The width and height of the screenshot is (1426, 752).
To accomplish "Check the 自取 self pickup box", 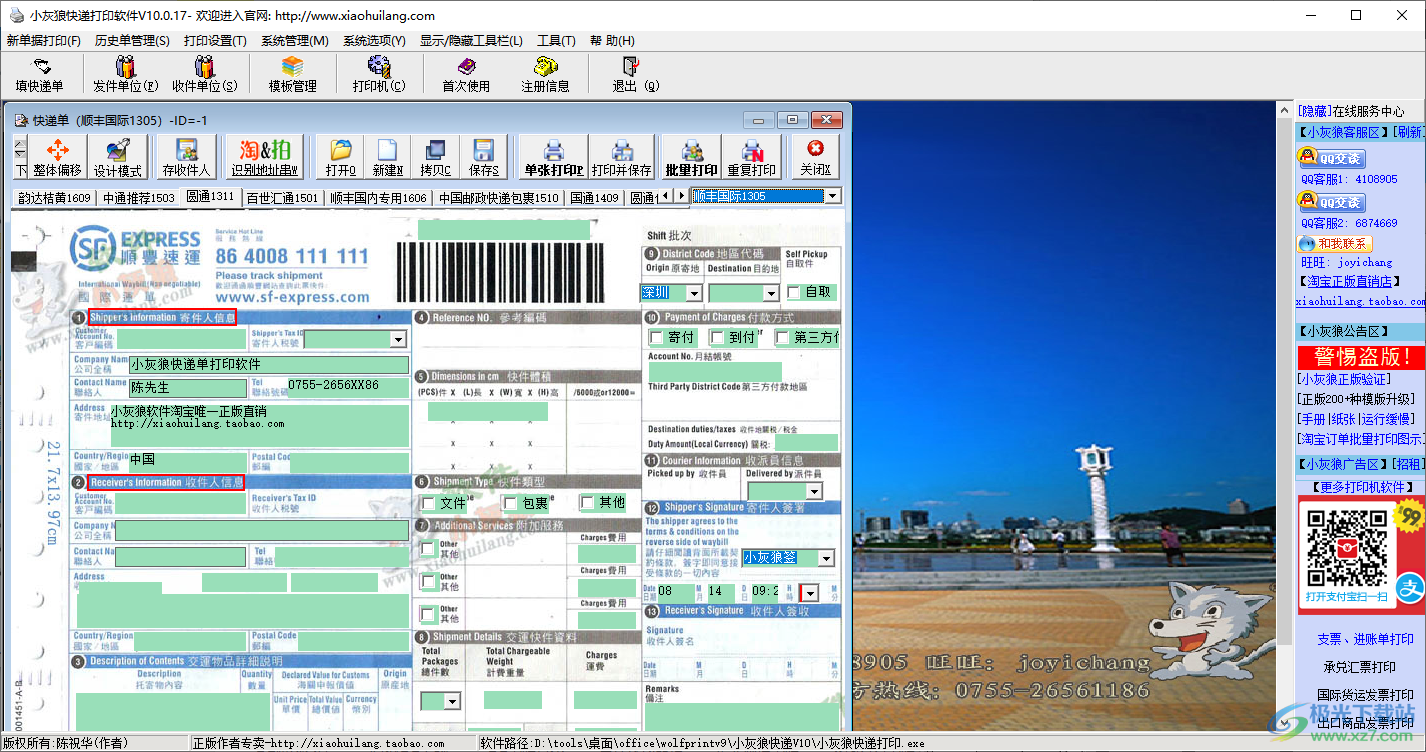I will (x=794, y=293).
